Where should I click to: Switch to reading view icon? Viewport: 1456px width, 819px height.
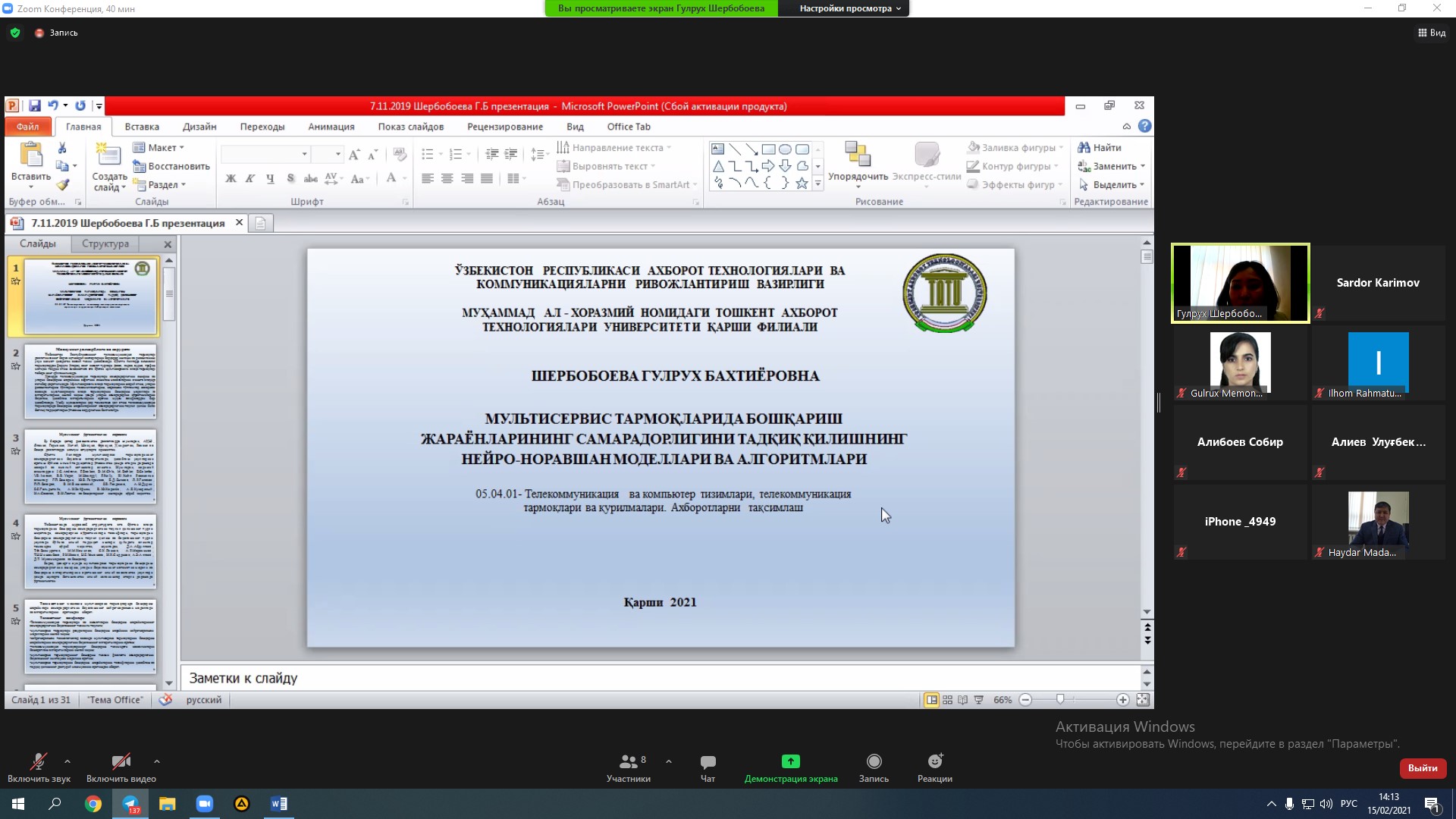[963, 700]
